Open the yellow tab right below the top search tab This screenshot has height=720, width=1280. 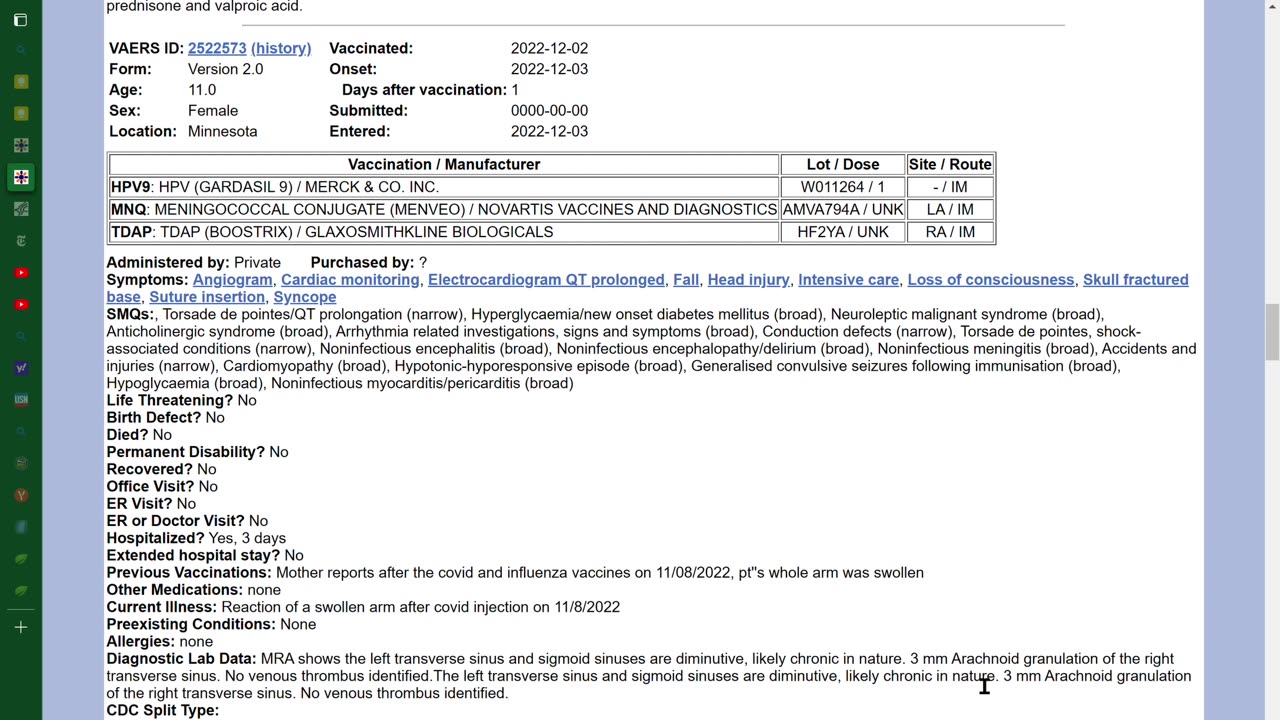point(21,82)
